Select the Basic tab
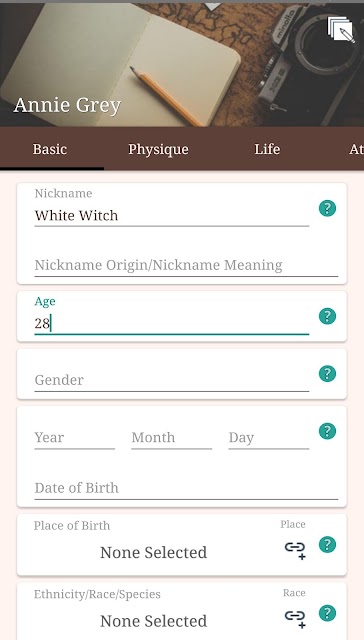The image size is (364, 640). coord(50,149)
